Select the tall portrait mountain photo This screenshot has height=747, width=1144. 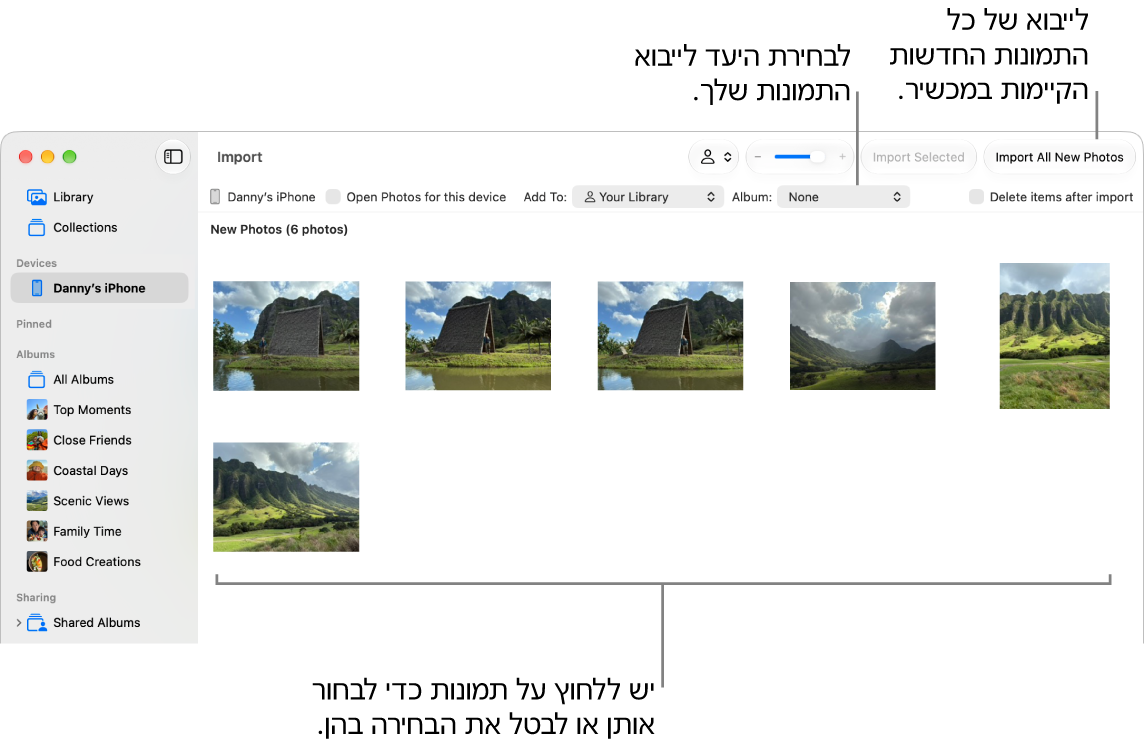click(x=1054, y=336)
